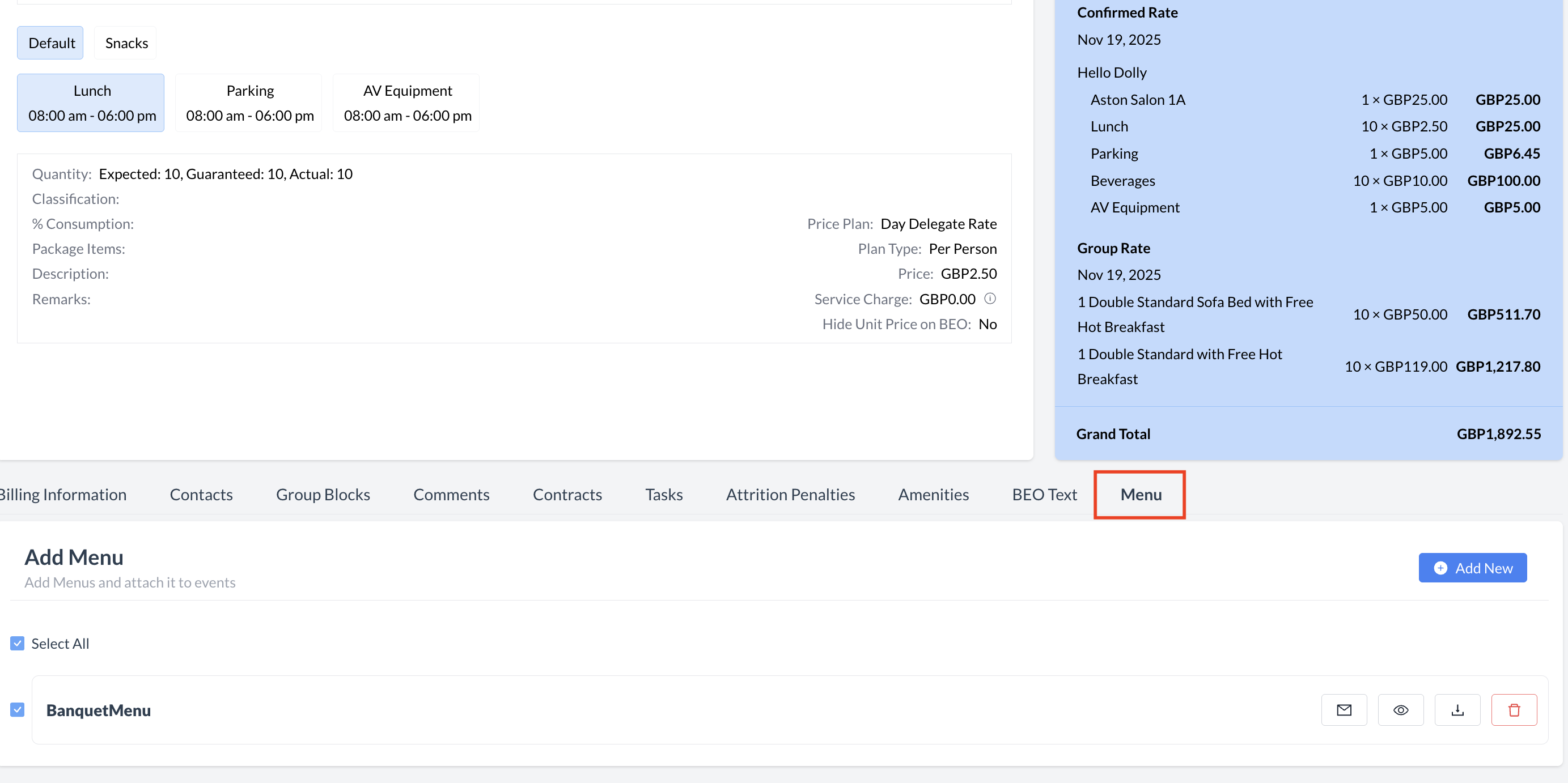Open the Group Blocks tab
This screenshot has height=783, width=1568.
tap(323, 494)
